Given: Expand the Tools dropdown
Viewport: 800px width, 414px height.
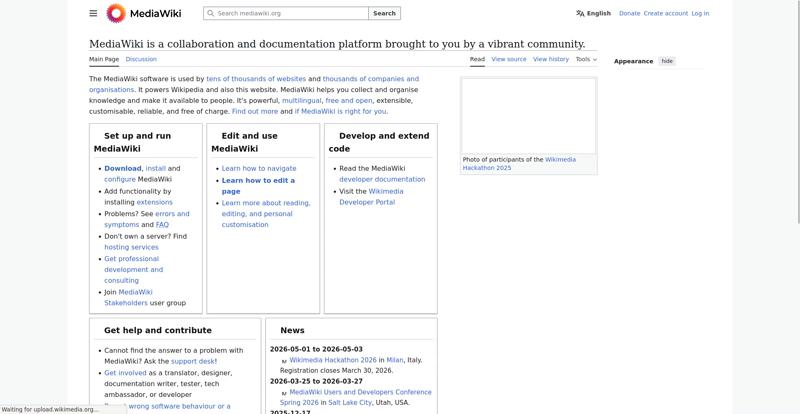Looking at the screenshot, I should (x=586, y=59).
